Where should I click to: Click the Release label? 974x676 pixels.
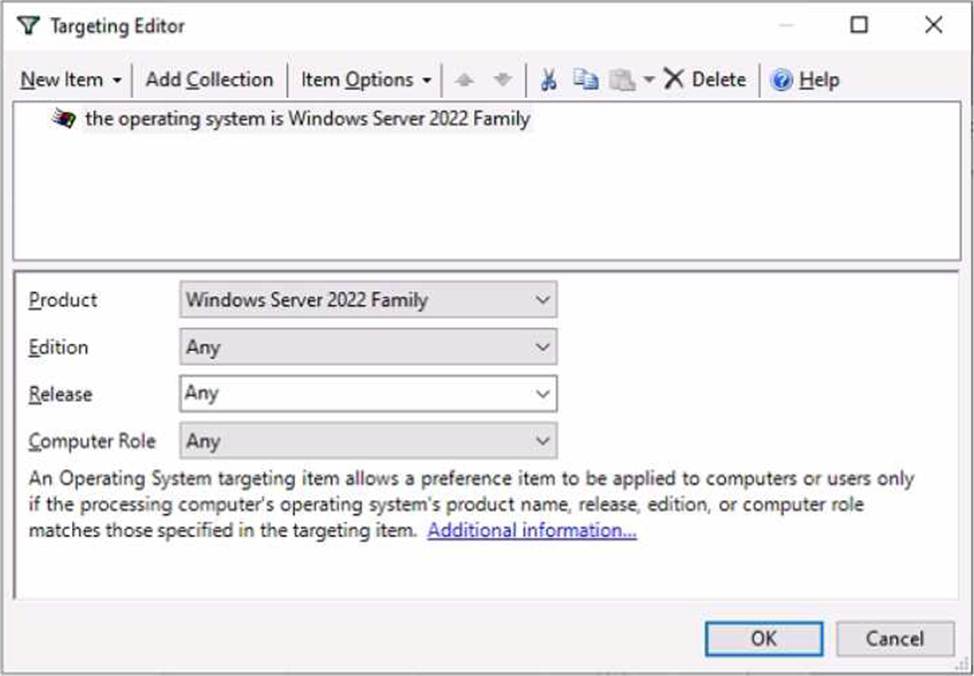60,394
